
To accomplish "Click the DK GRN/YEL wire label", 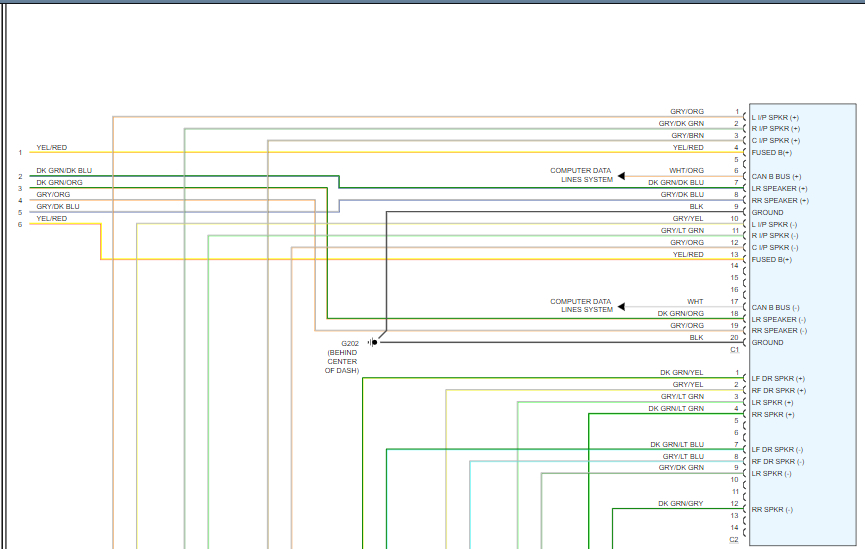I will [681, 373].
